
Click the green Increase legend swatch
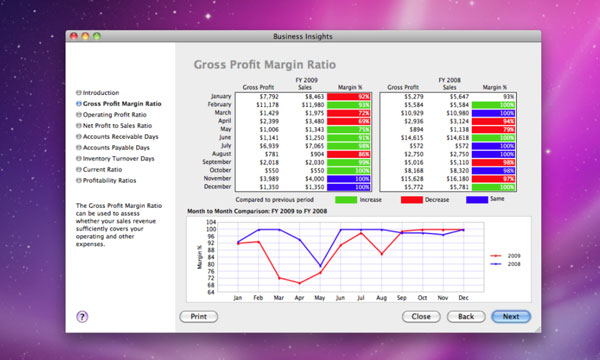tap(346, 200)
